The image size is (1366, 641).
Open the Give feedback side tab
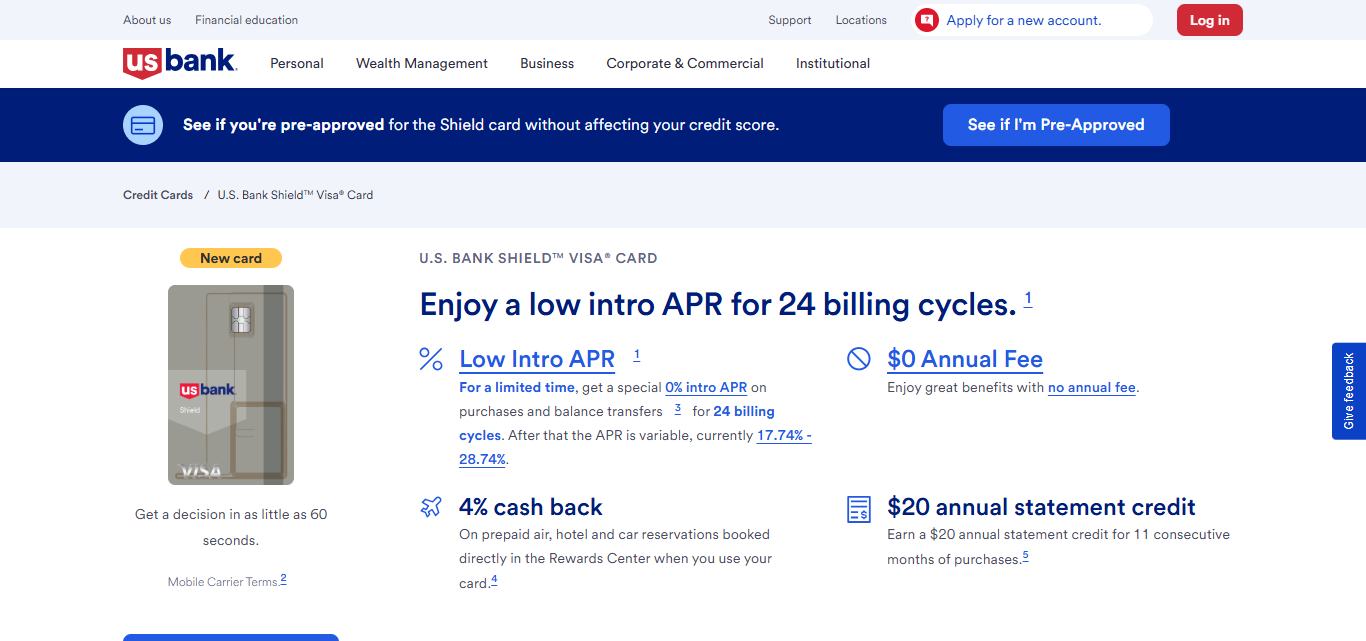point(1349,391)
